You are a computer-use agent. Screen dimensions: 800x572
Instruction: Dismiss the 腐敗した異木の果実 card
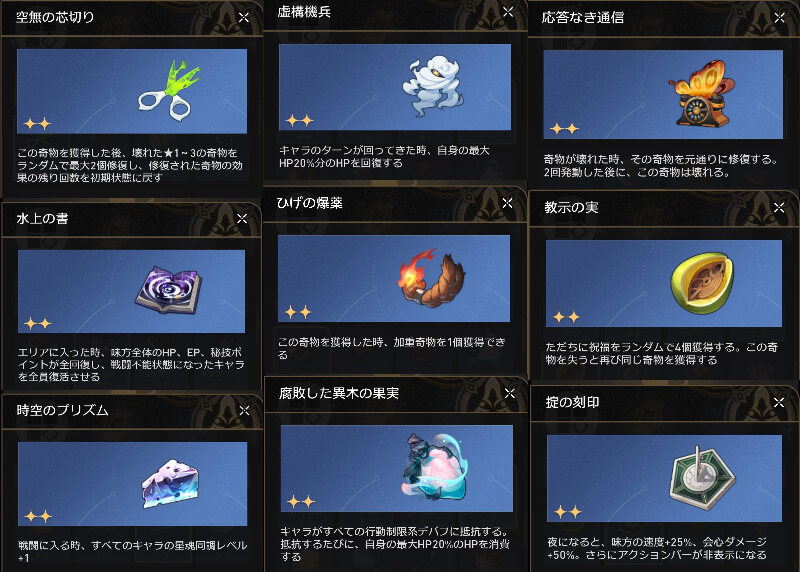pos(509,393)
